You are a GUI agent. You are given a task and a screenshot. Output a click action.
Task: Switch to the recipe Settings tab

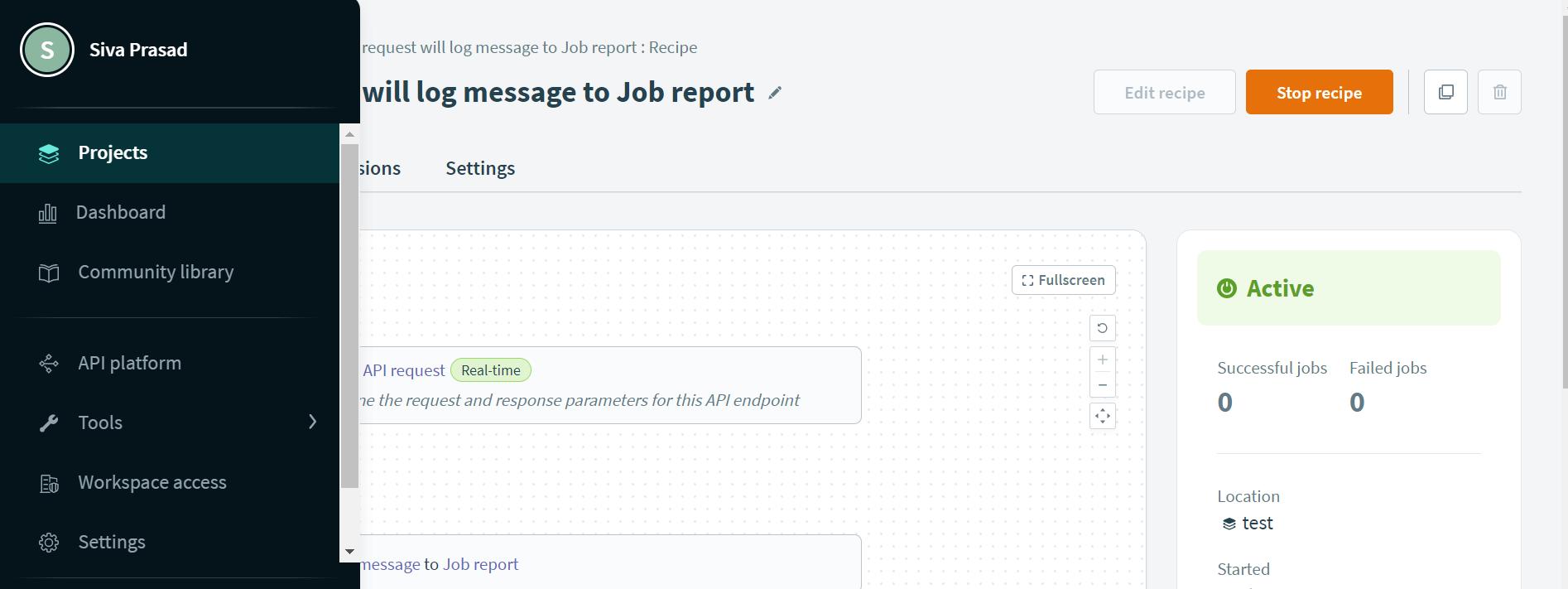[480, 169]
